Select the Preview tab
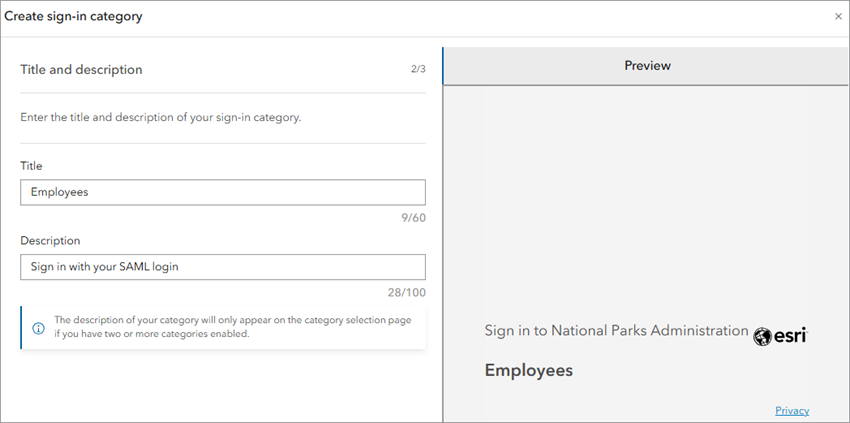 (647, 66)
